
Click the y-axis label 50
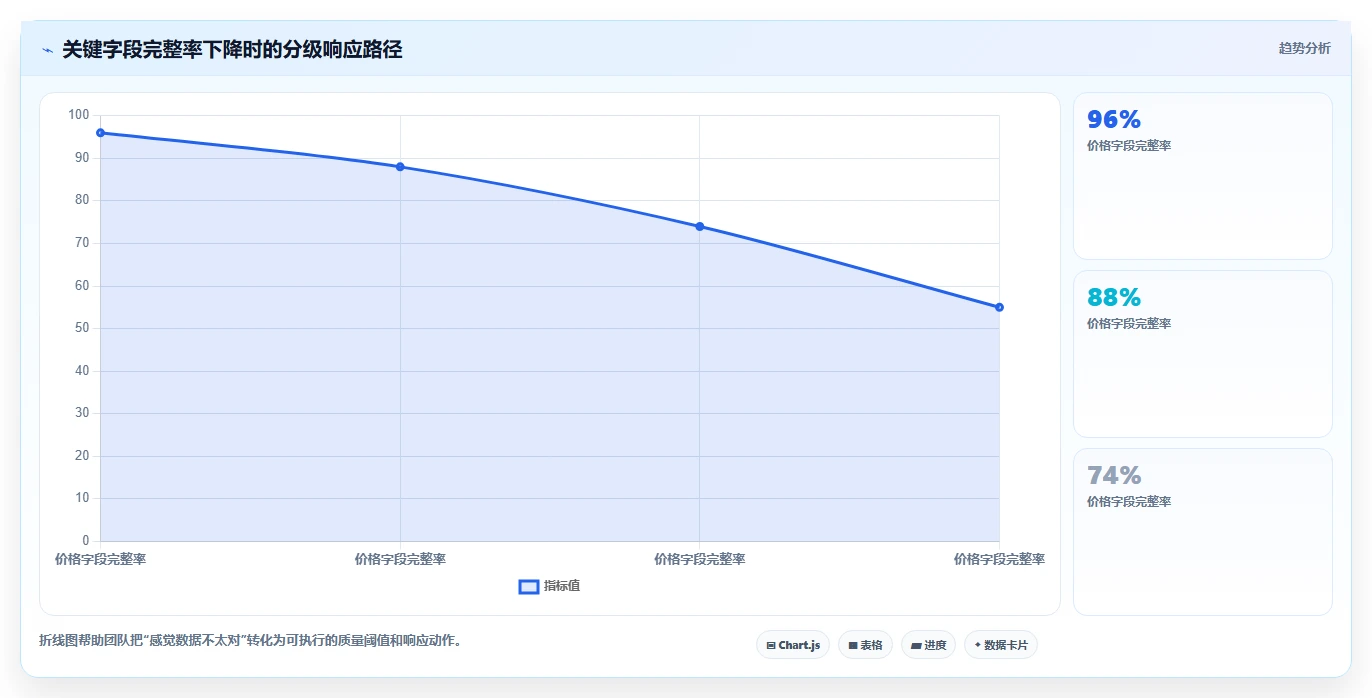81,328
